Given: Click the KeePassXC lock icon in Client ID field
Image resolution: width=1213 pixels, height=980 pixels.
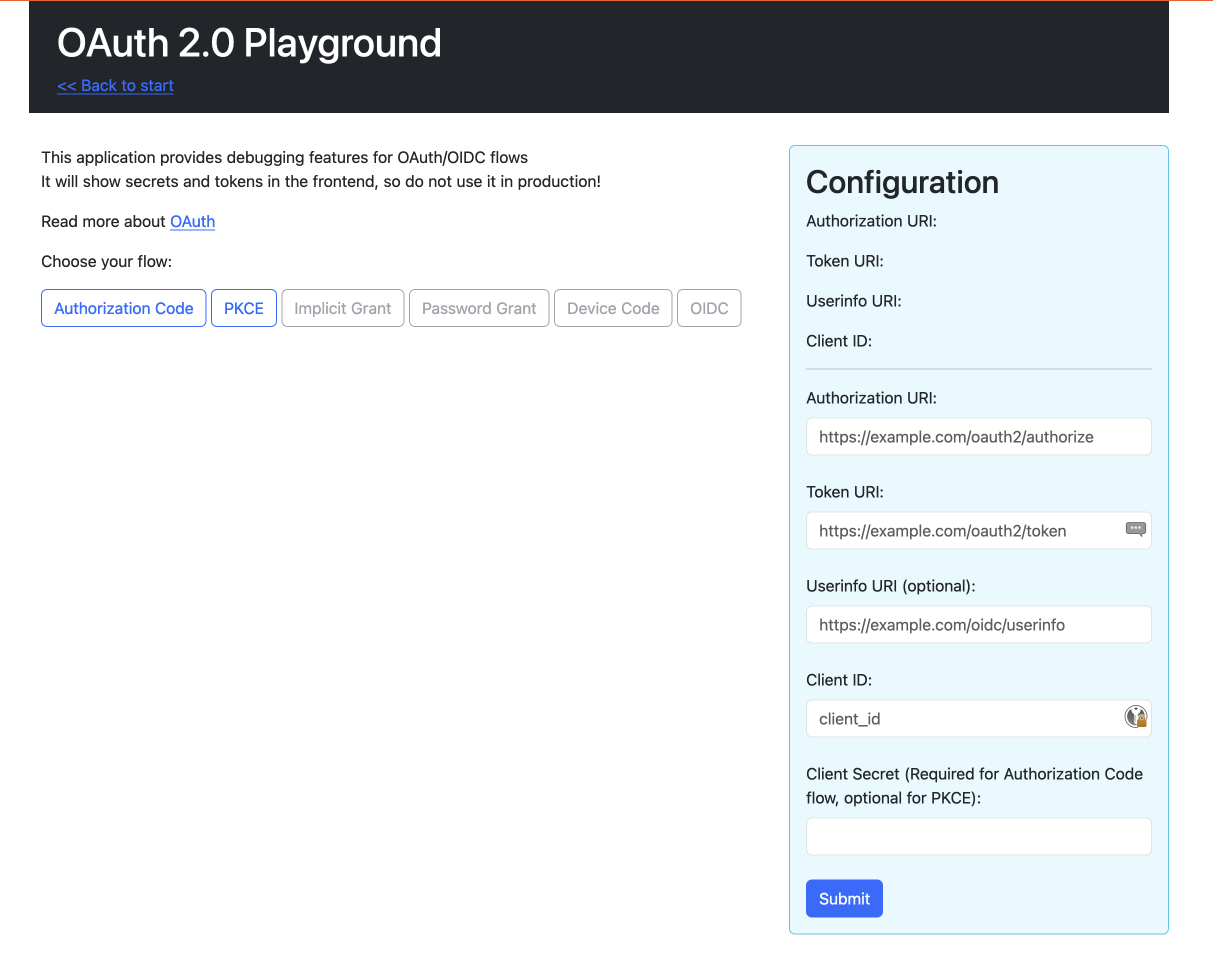Looking at the screenshot, I should [x=1135, y=717].
